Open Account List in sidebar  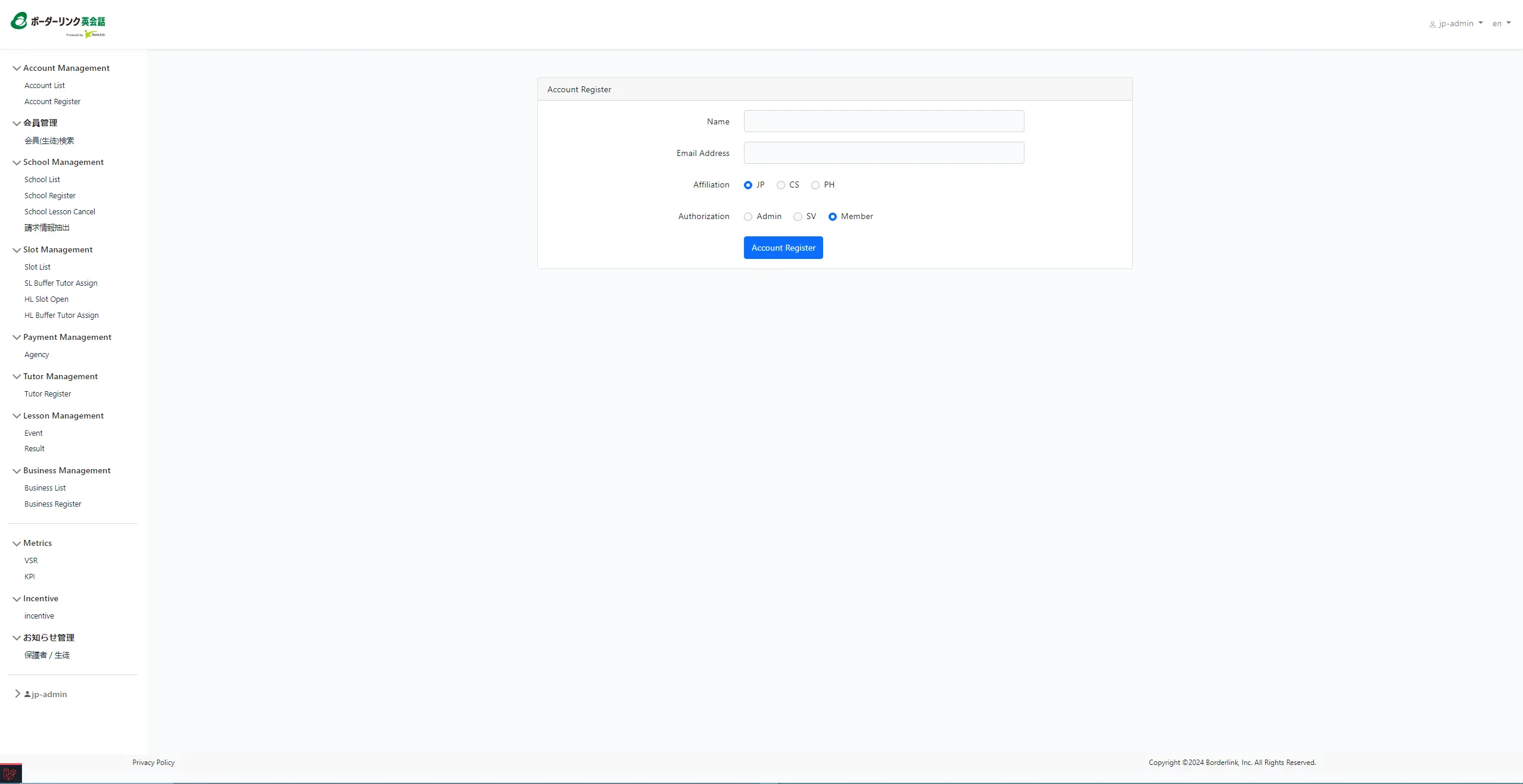[x=45, y=86]
